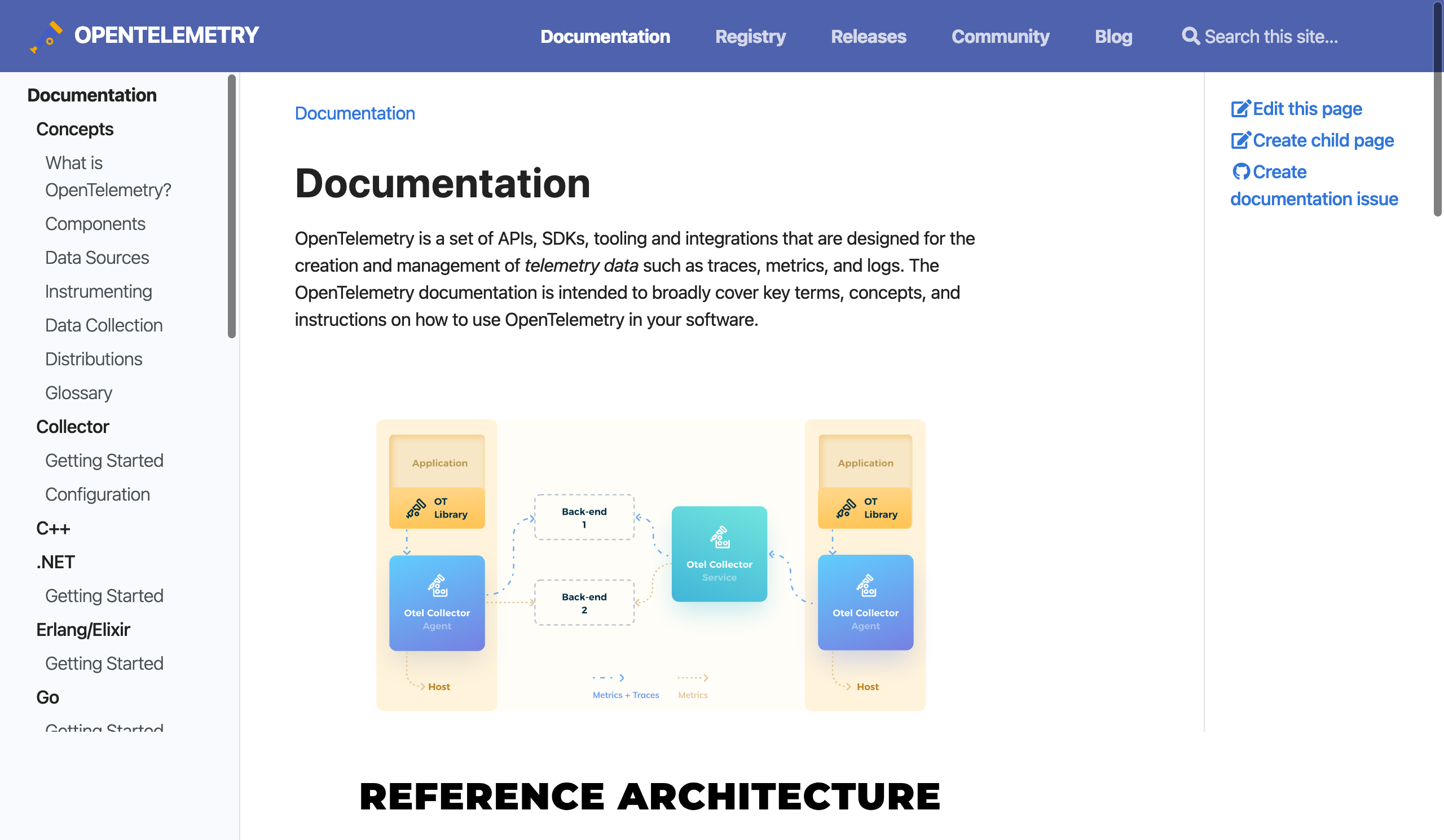Click the Back-end 2 box in the diagram

coord(584,602)
